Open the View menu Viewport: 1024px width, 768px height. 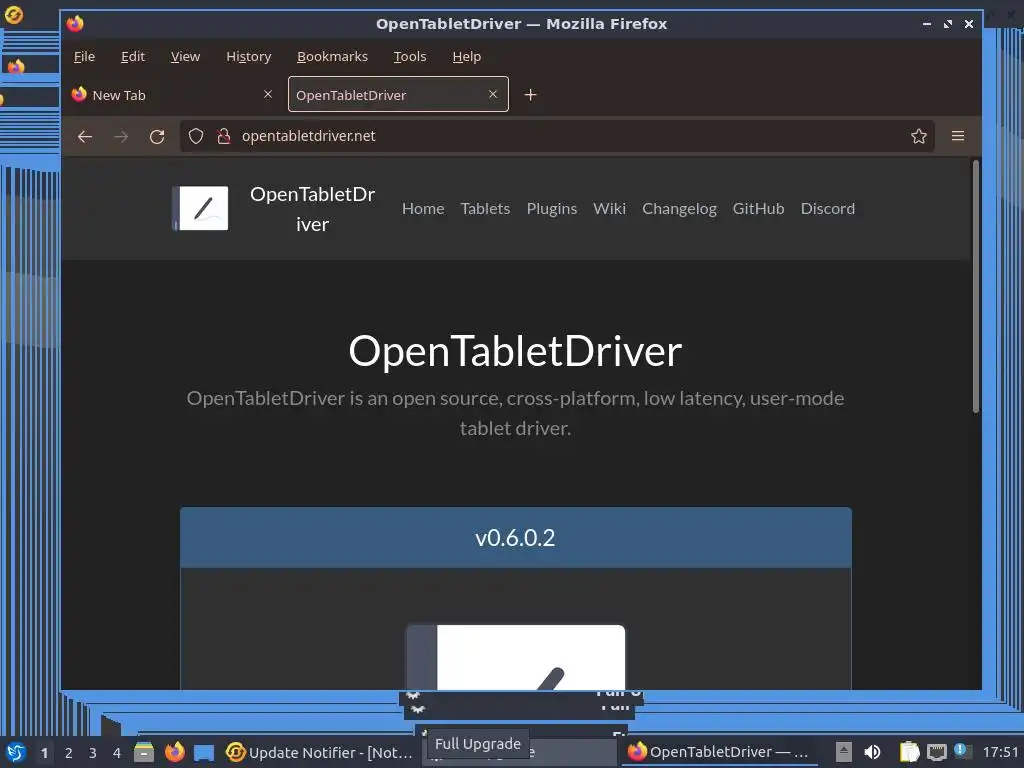[x=185, y=57]
